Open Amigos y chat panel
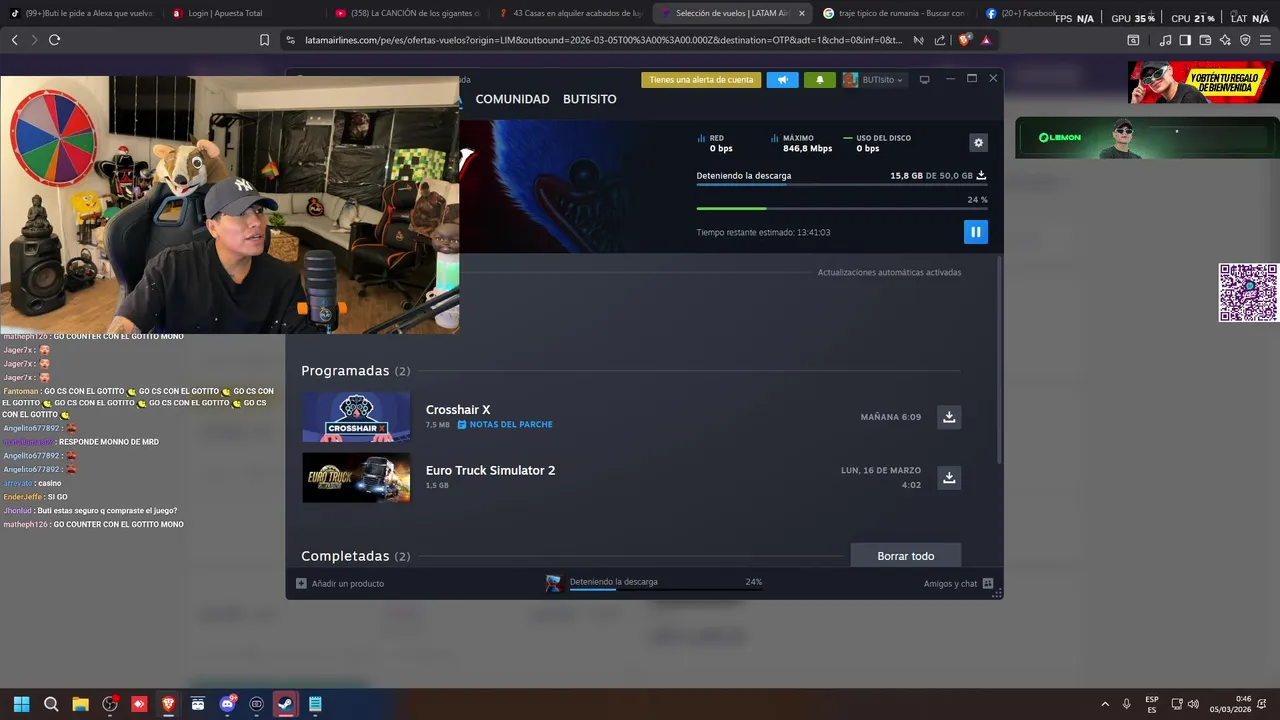 (x=958, y=583)
